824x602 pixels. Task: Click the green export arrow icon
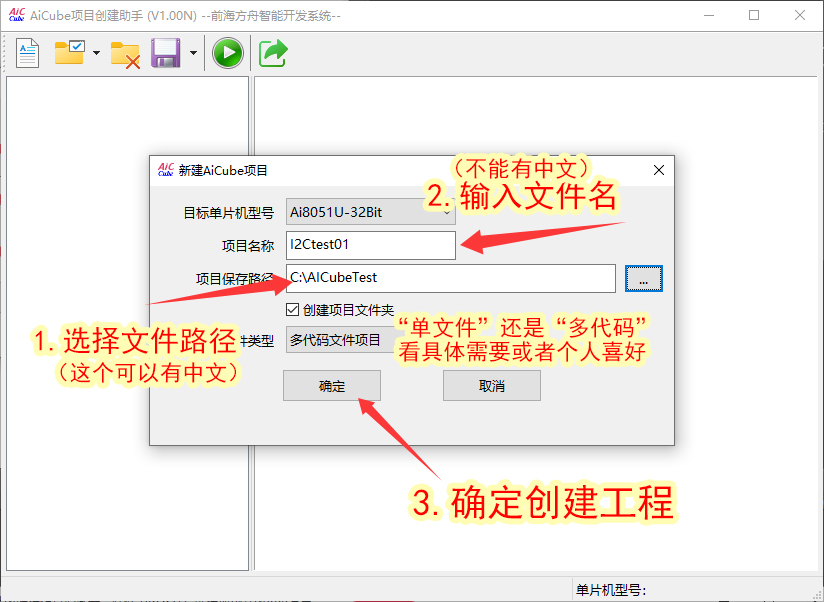pyautogui.click(x=273, y=53)
